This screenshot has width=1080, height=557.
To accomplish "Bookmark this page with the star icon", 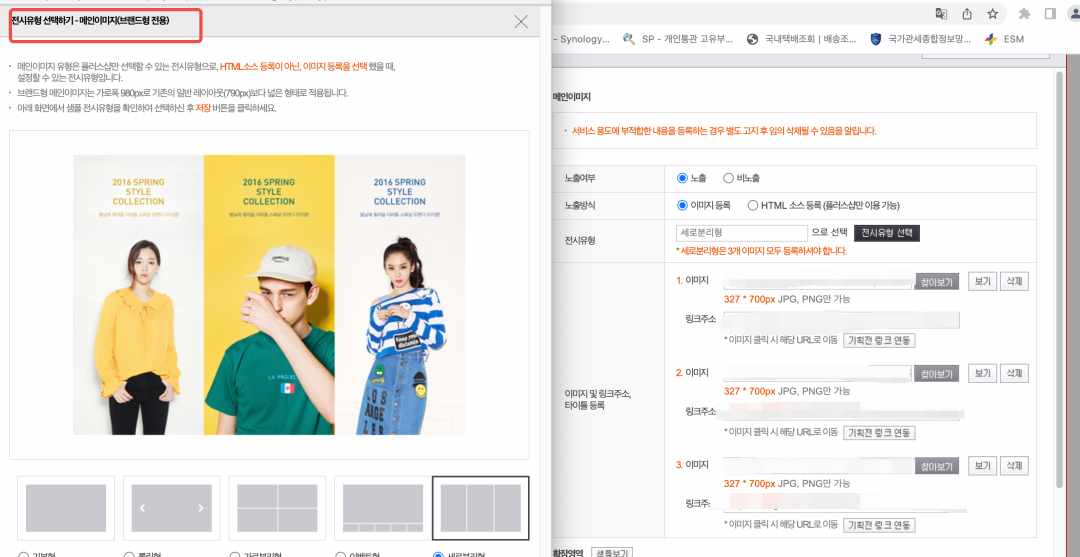I will [993, 14].
